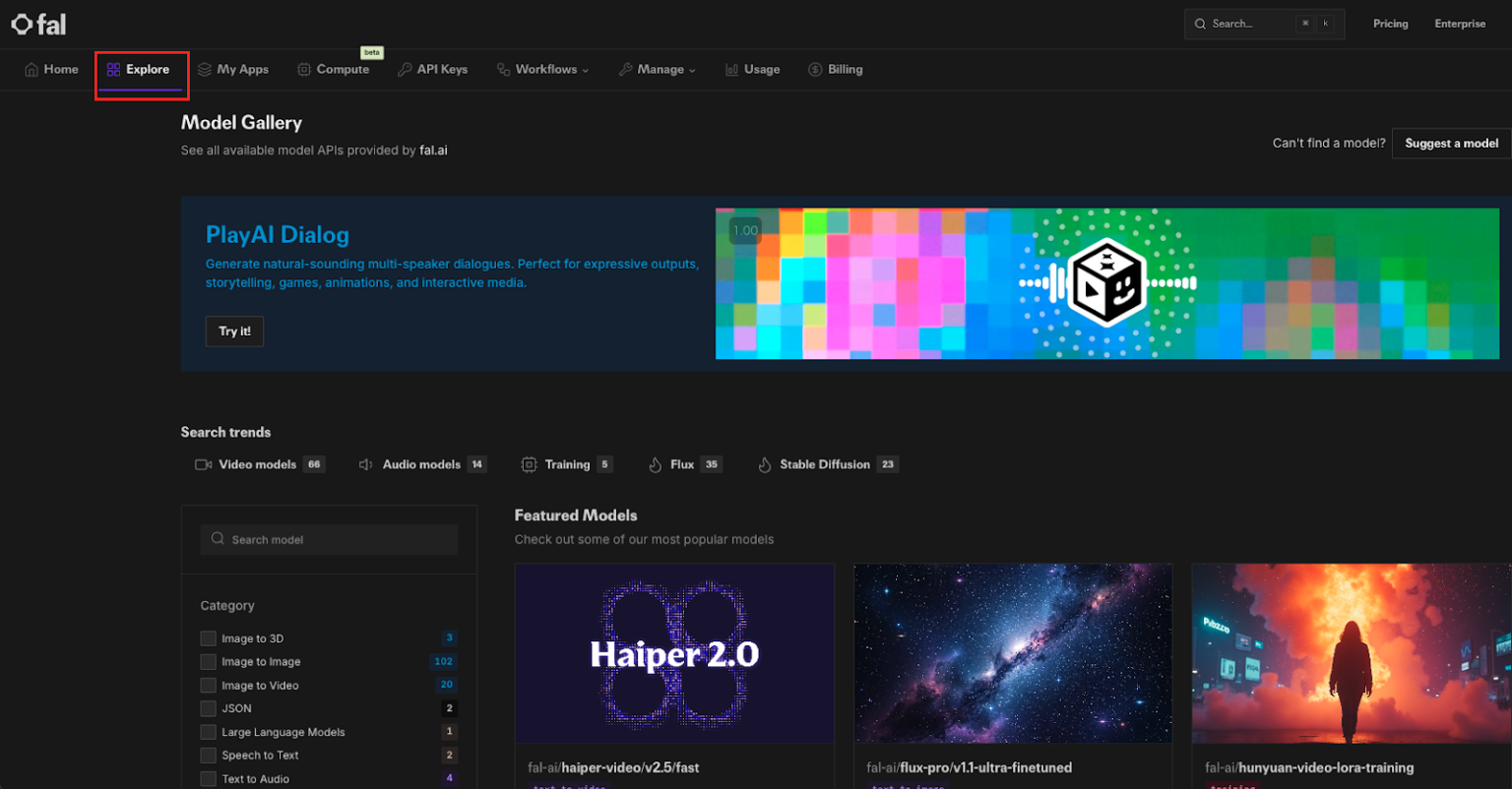This screenshot has width=1512, height=789.
Task: Click the My Apps layers icon
Action: [x=205, y=70]
